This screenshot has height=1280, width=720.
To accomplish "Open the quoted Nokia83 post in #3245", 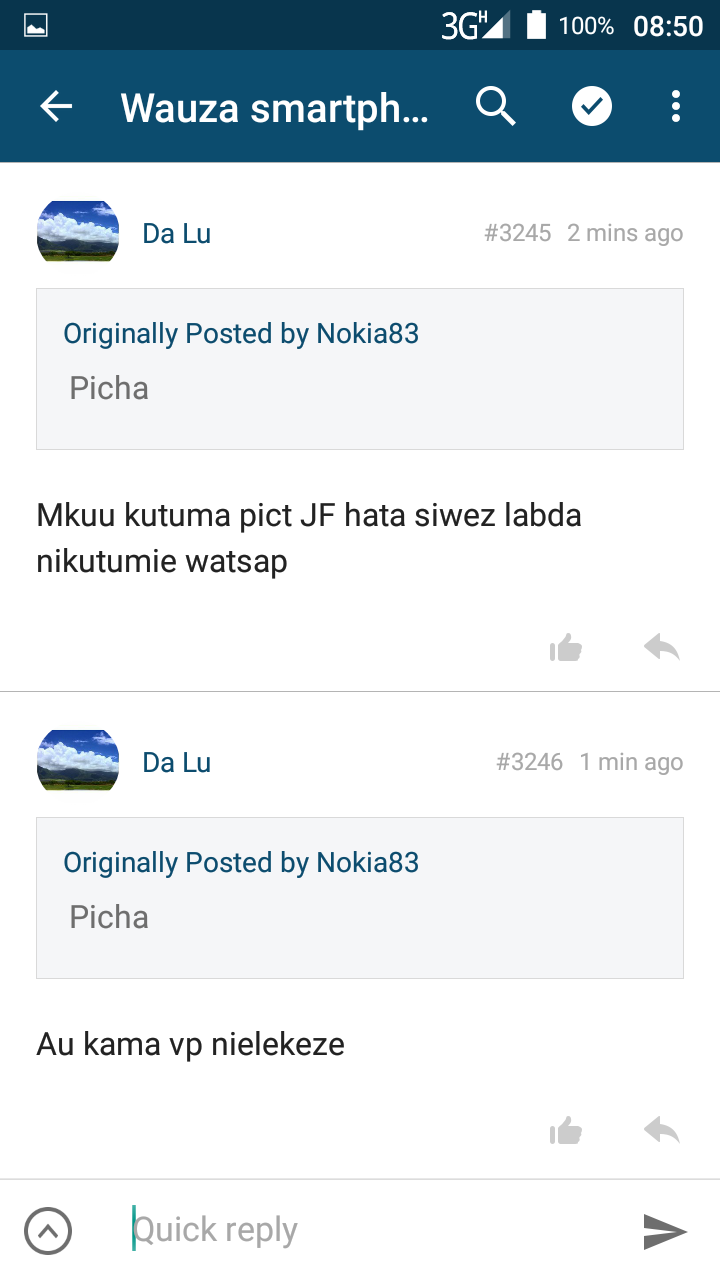I will click(x=360, y=369).
